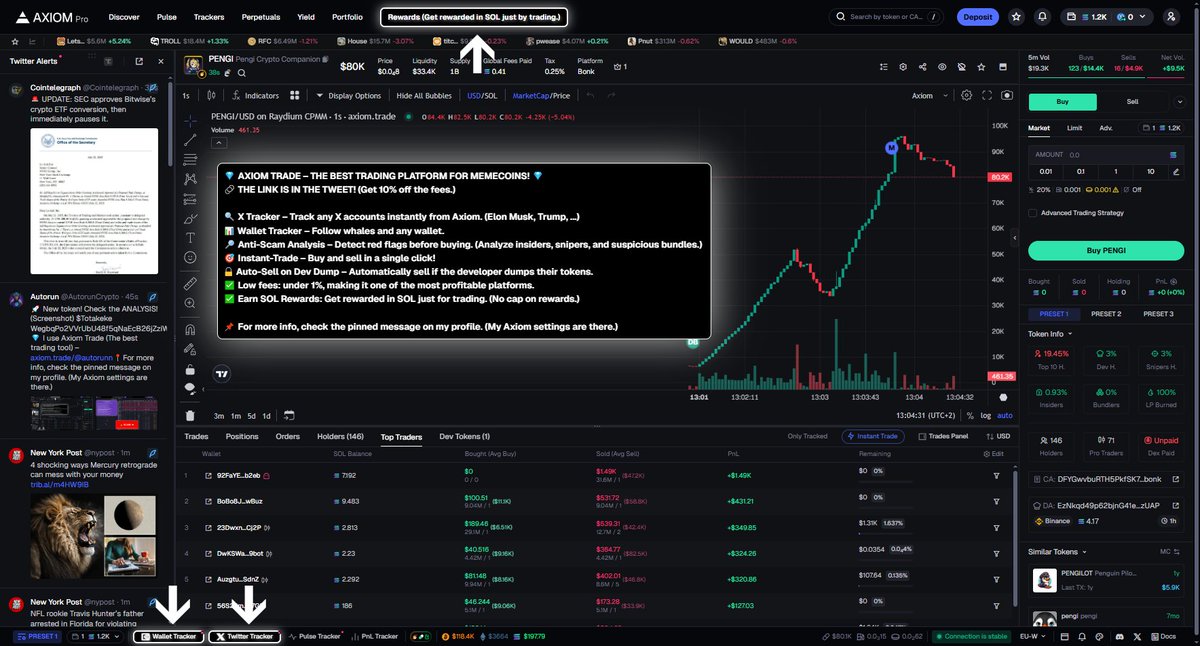Select the ruler measure tool
The height and width of the screenshot is (646, 1200).
point(190,284)
